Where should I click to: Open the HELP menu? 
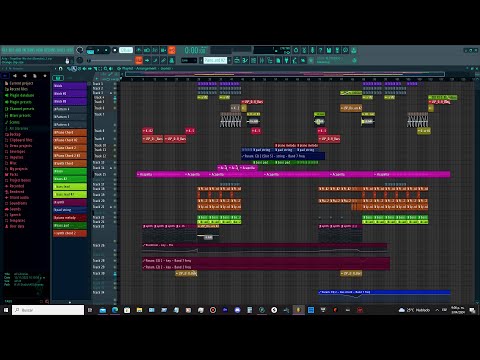pyautogui.click(x=69, y=50)
